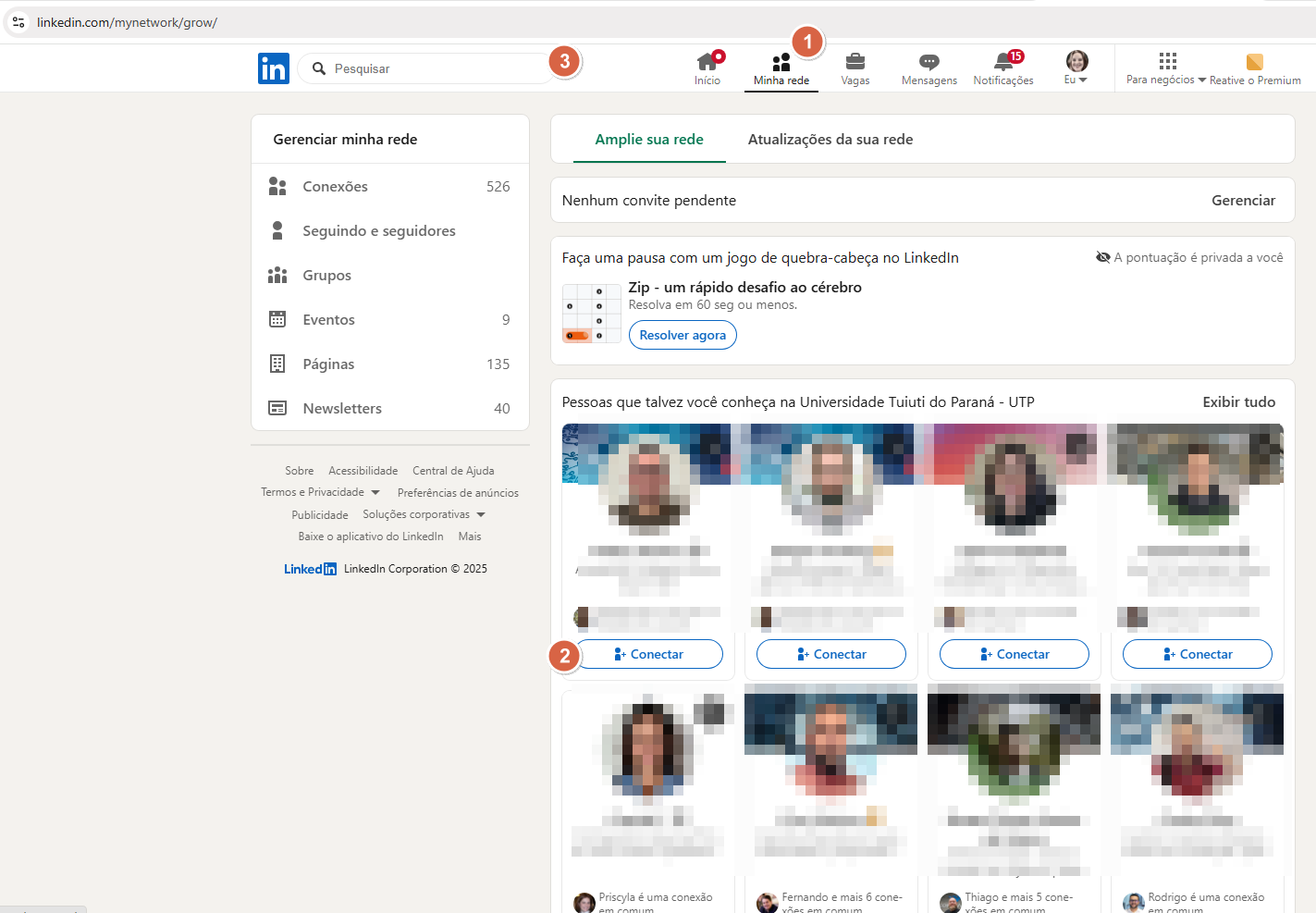Screen dimensions: 1316x913
Task: Click the Conexões people icon
Action: click(x=277, y=187)
